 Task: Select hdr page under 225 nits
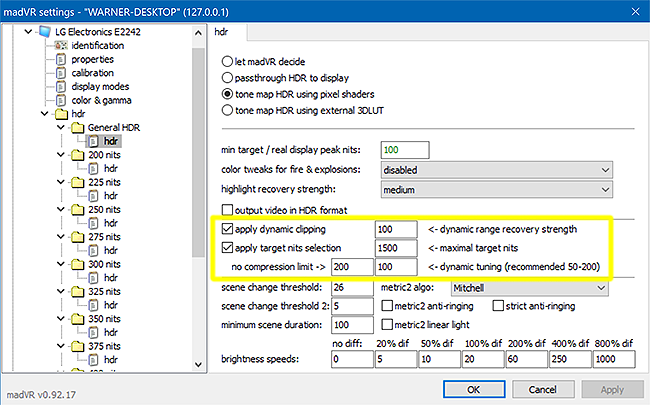tap(110, 196)
